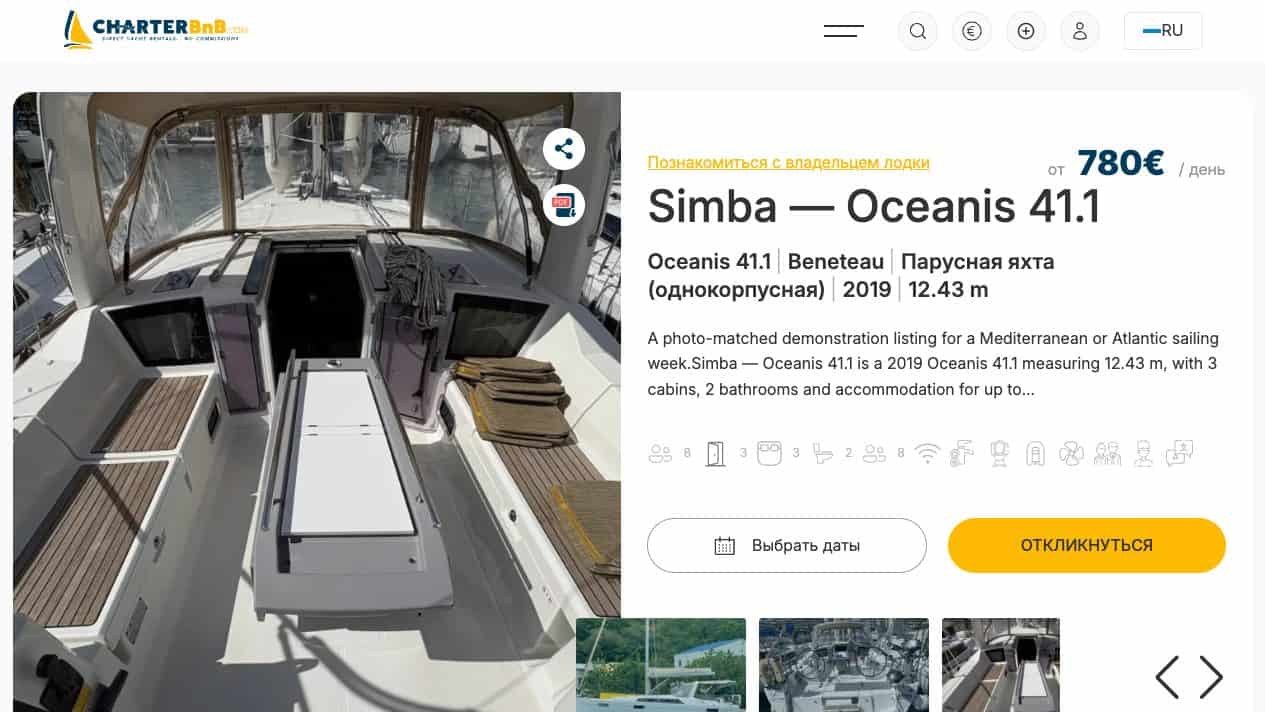This screenshot has width=1265, height=712.
Task: Click the Beneteau manufacturer text
Action: 836,262
